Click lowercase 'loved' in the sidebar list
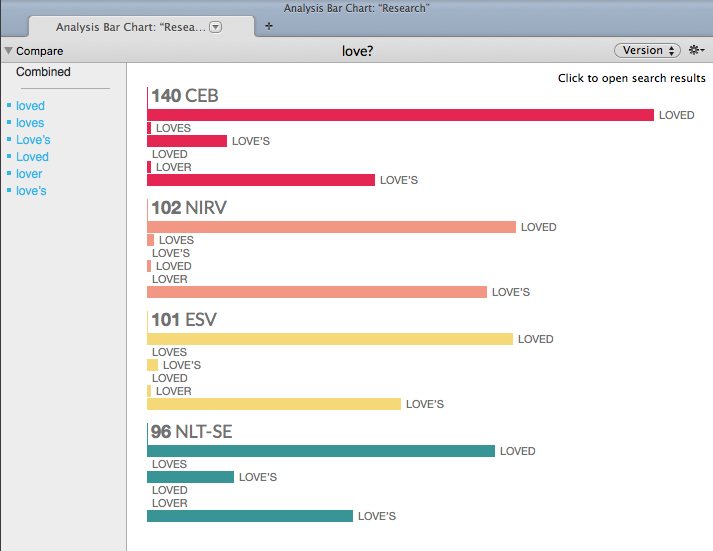Screen dimensions: 713x551 tap(30, 106)
